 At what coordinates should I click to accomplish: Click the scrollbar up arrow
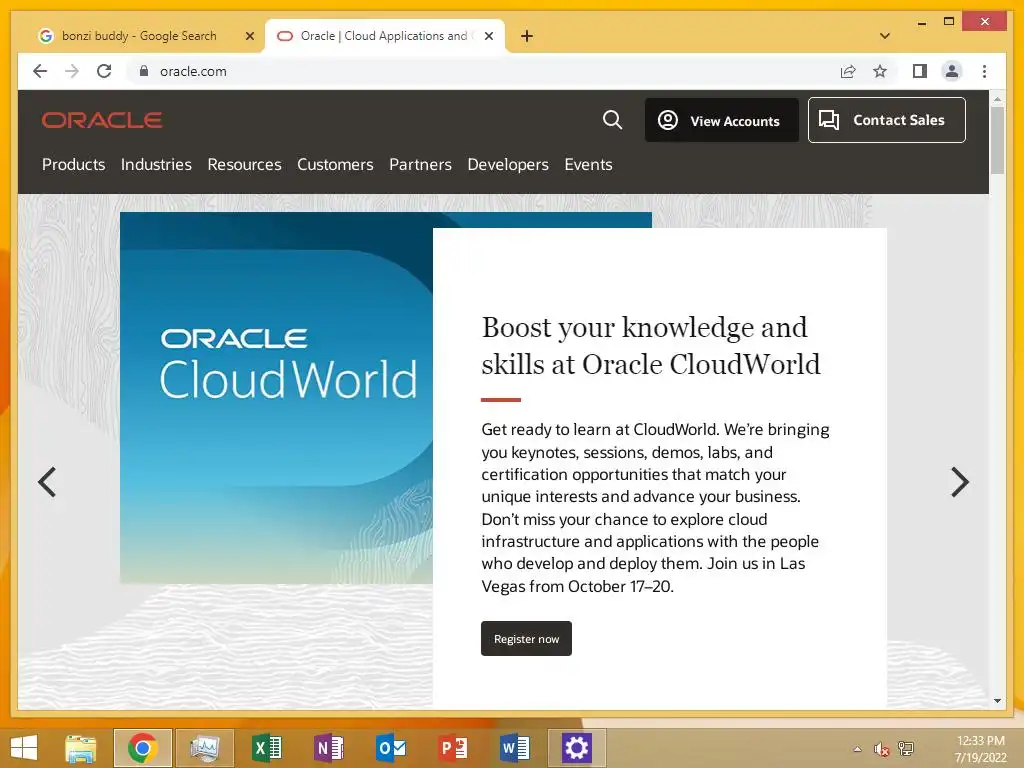pyautogui.click(x=997, y=99)
